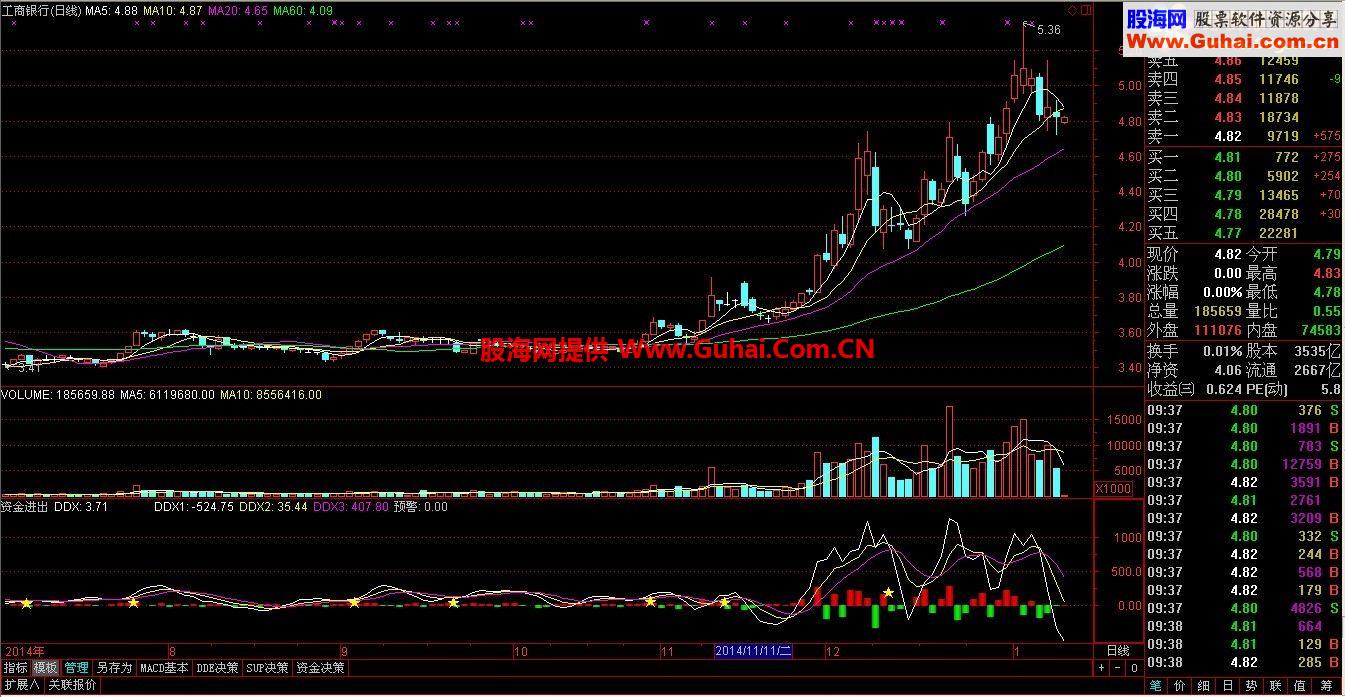Click the 今开 4.79 value
1345x697 pixels.
[x=1326, y=254]
